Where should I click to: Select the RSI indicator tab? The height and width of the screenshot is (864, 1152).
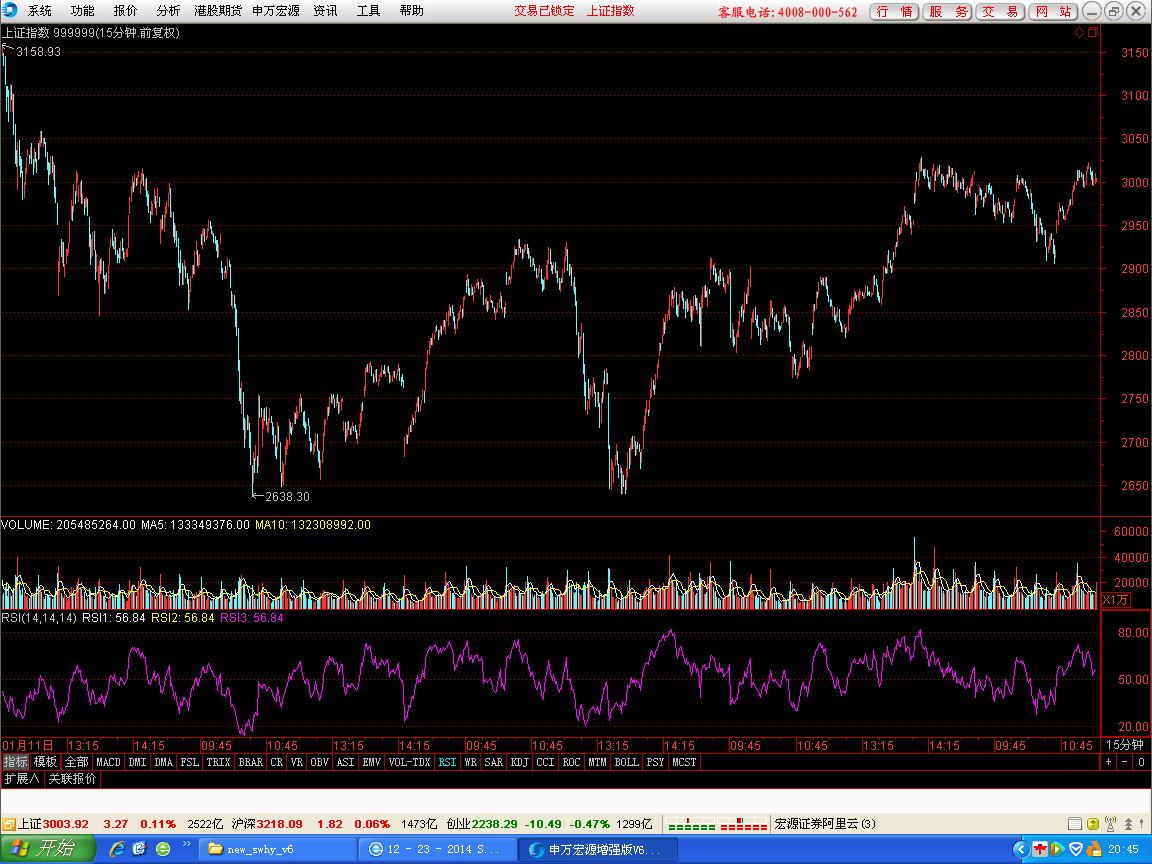coord(447,762)
